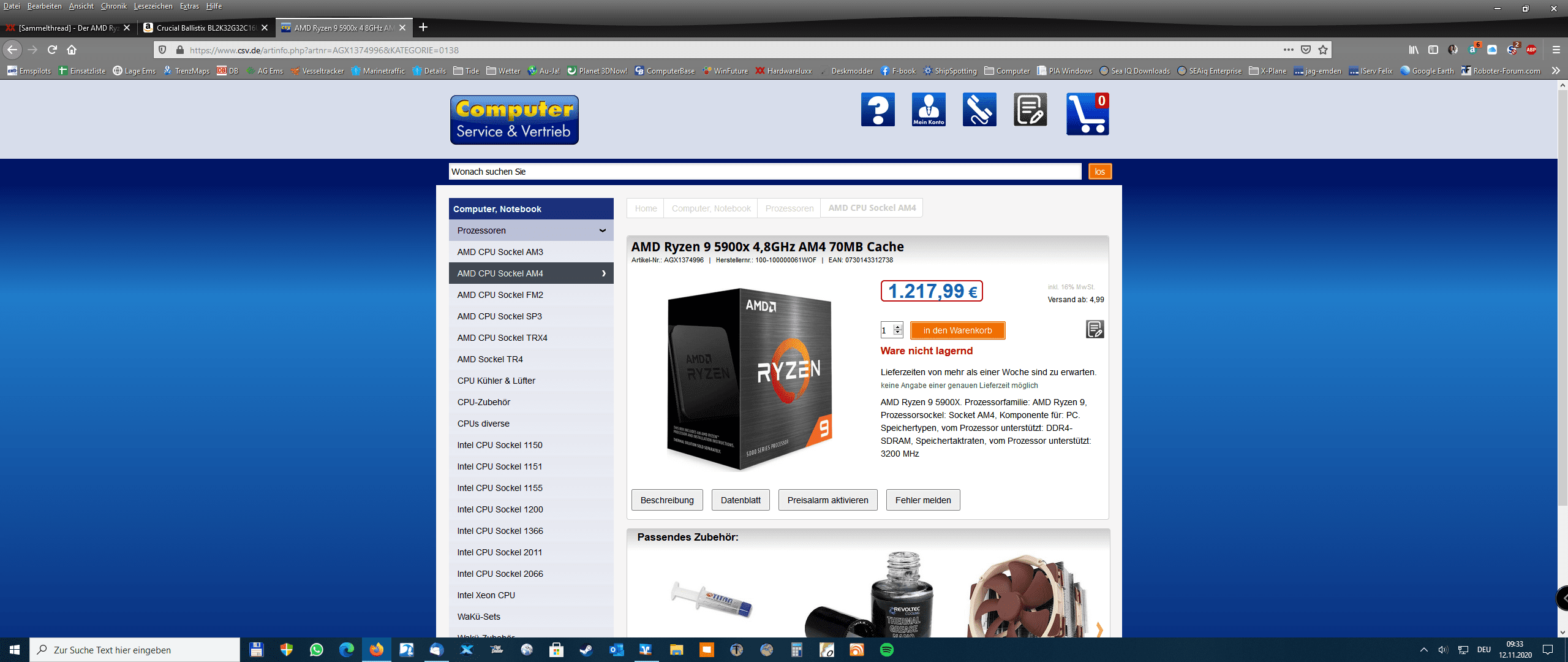The image size is (1568, 662).
Task: Open the AdBlock Plus extension icon
Action: [x=1531, y=50]
